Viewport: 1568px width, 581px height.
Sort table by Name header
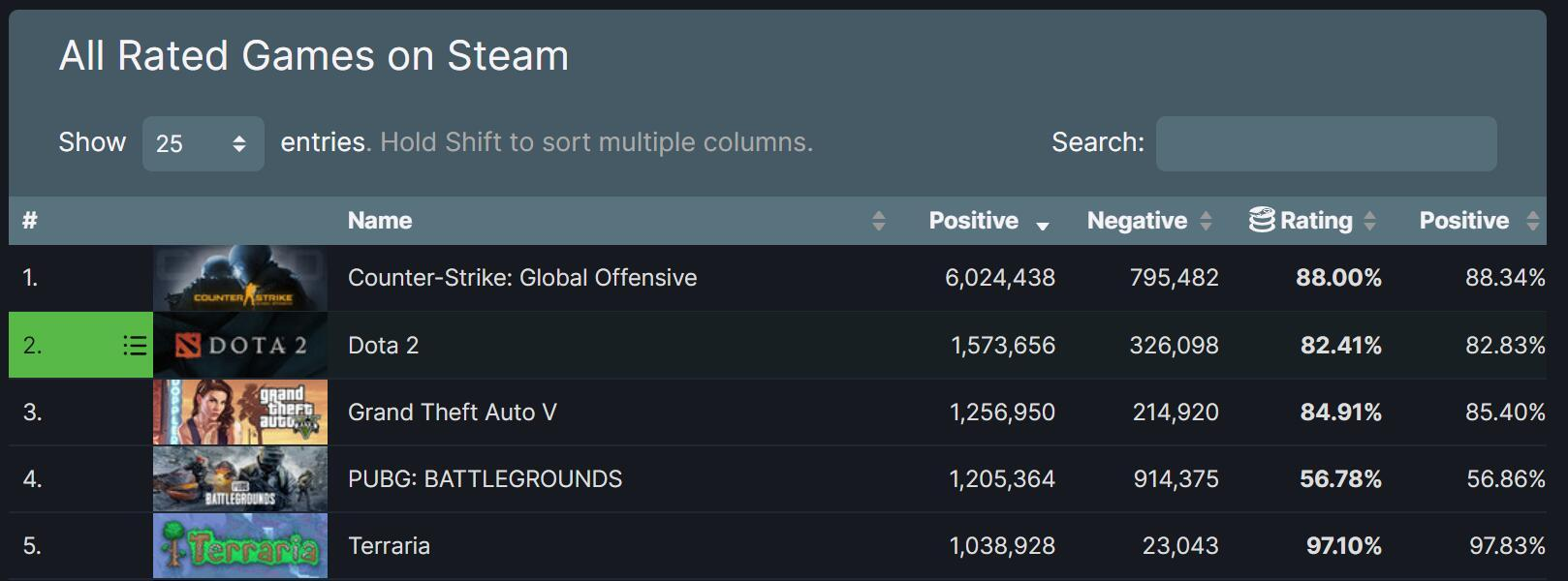pos(380,221)
